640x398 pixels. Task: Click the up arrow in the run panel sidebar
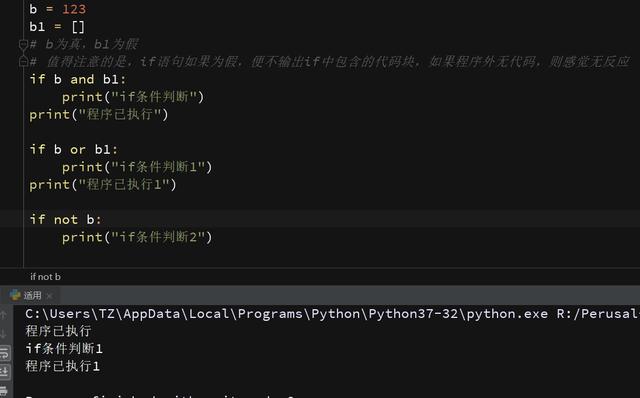click(3, 315)
